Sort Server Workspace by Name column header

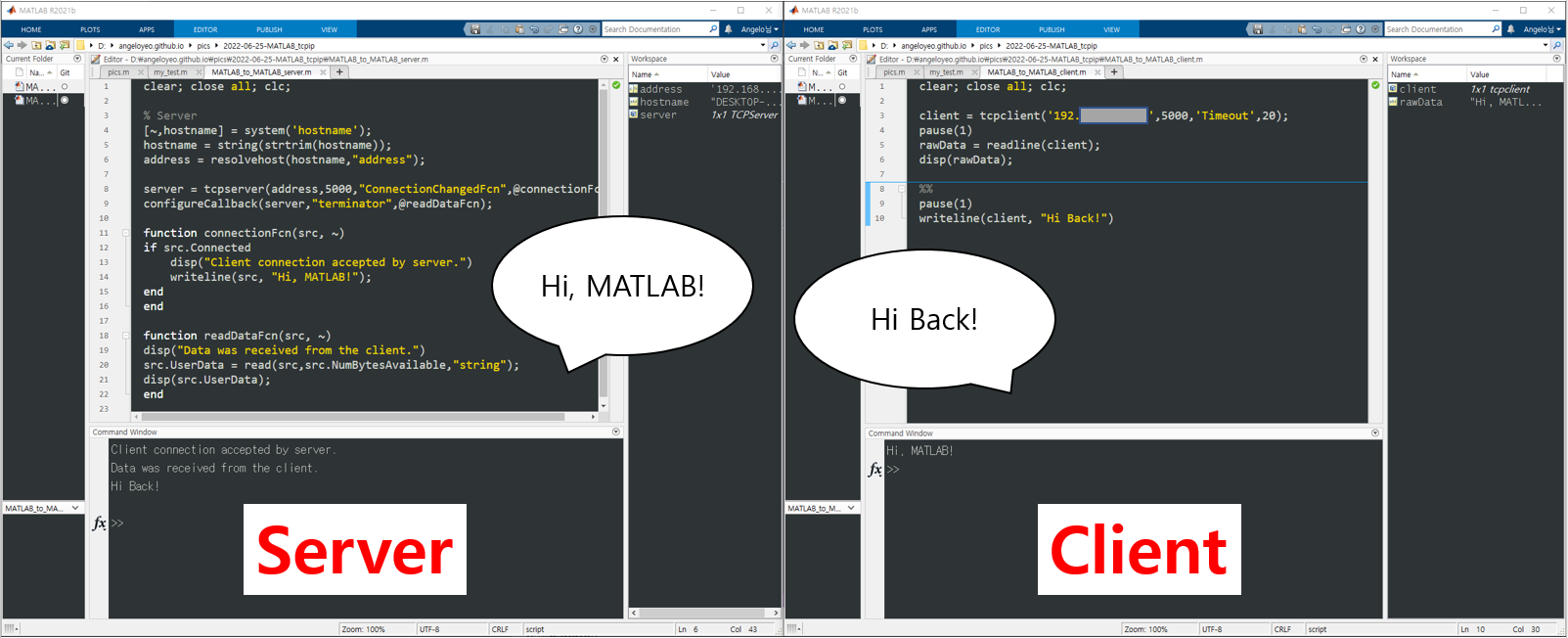(667, 74)
